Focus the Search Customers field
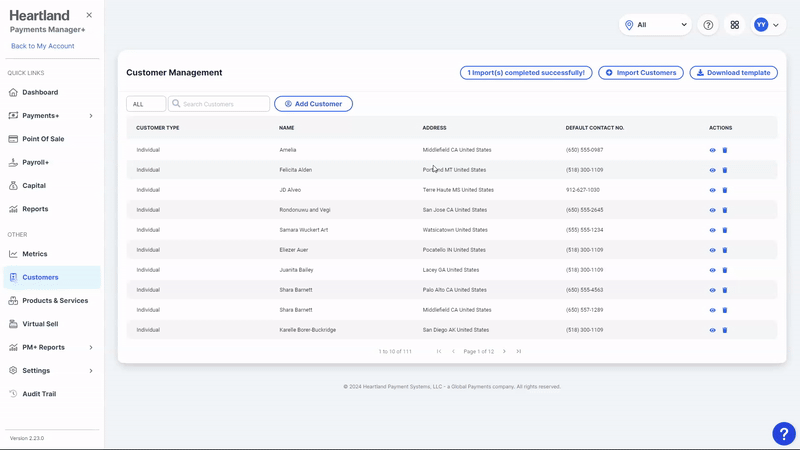Screen dimensions: 800x450 pos(219,104)
